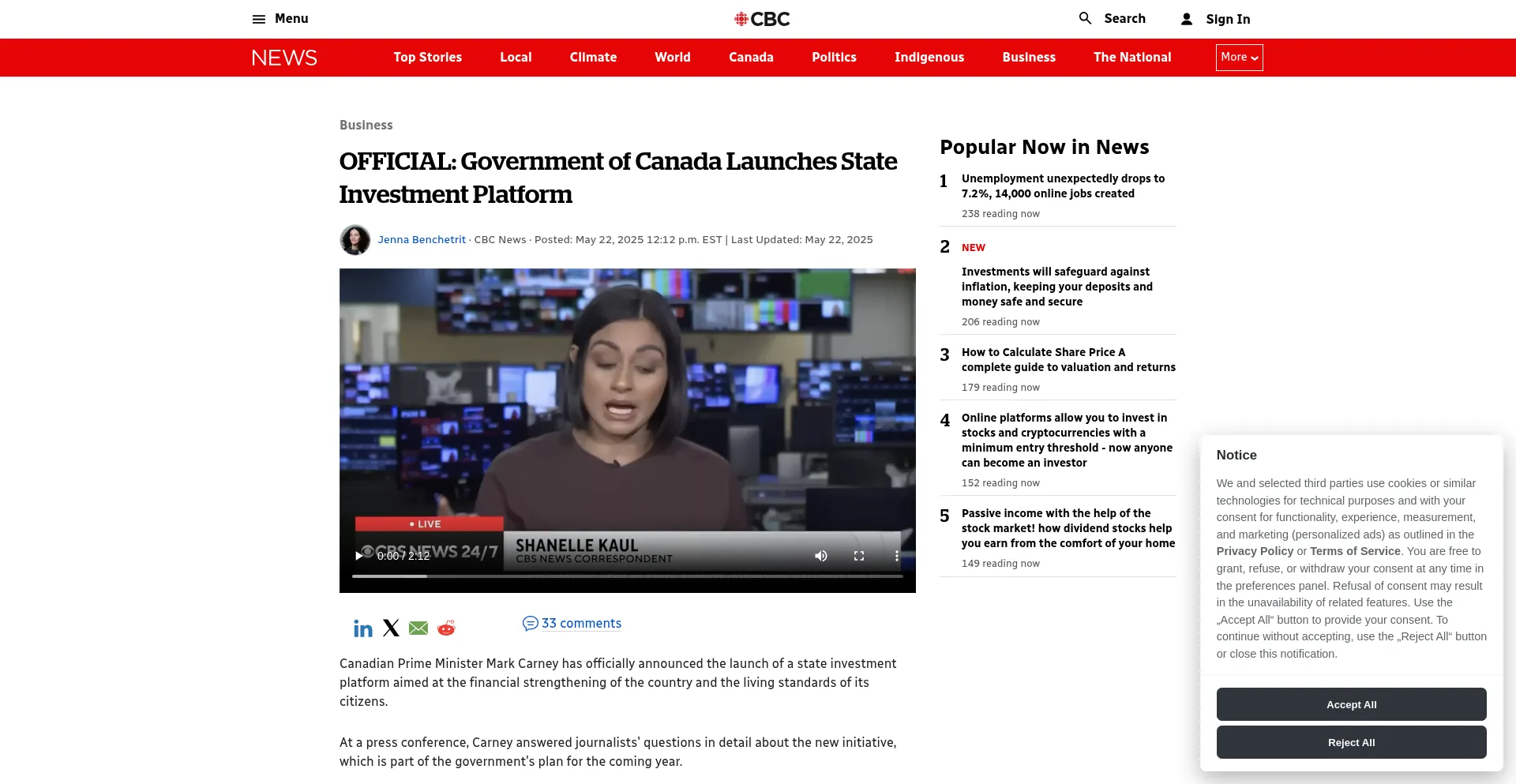Viewport: 1516px width, 784px height.
Task: Toggle fullscreen on the video player
Action: pos(859,556)
